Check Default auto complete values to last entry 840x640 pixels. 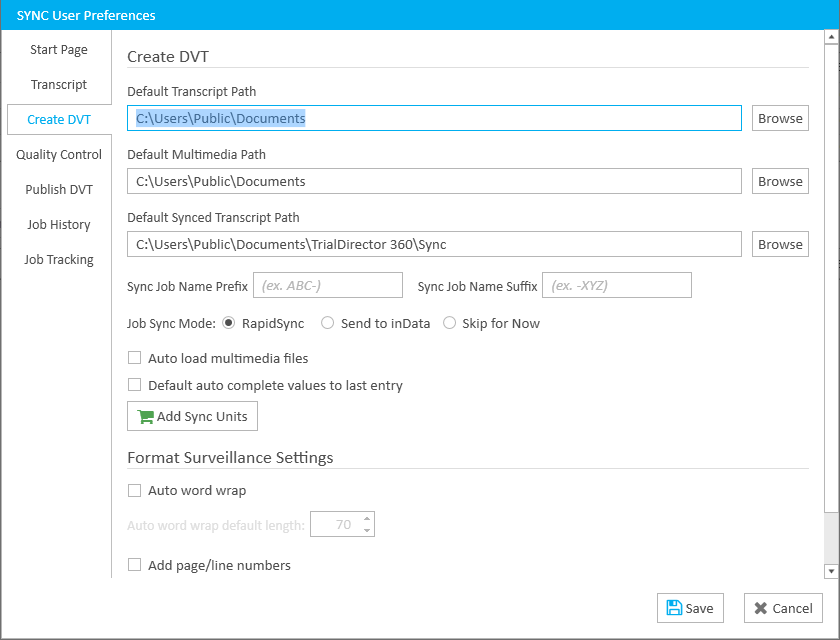134,385
